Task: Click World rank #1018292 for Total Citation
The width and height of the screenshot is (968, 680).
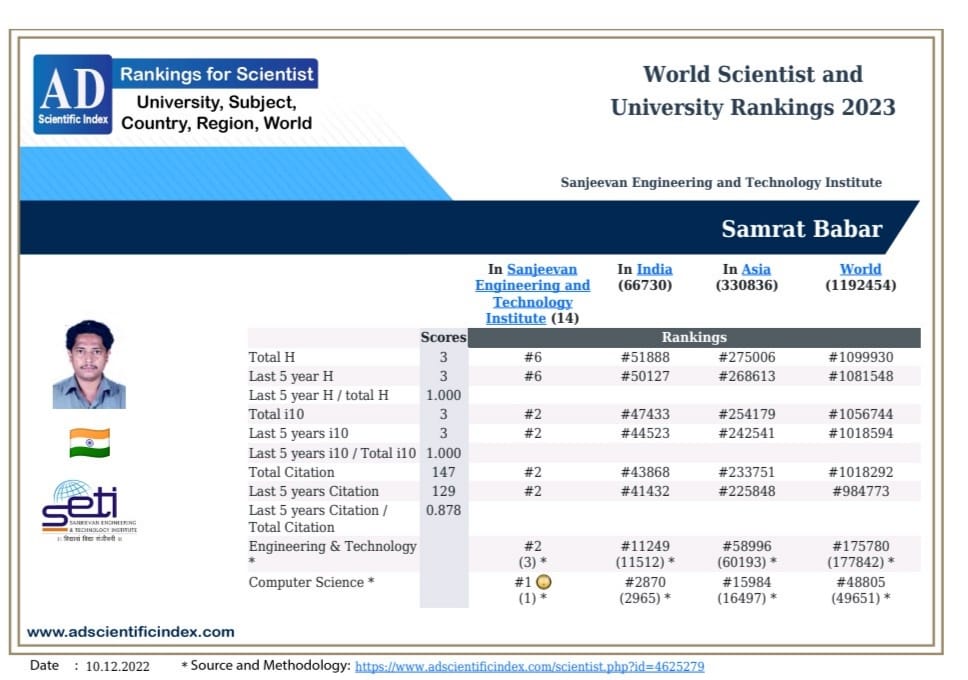Action: coord(861,472)
